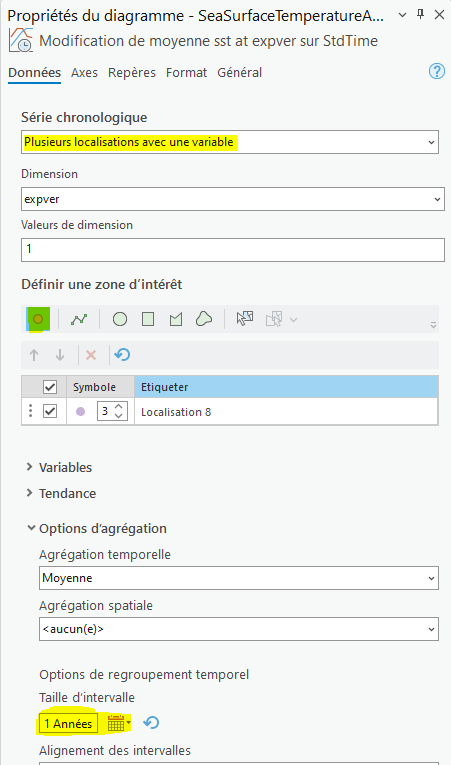Click the purple symbol swatch of Localisation 8
The image size is (451, 765).
pyautogui.click(x=81, y=412)
